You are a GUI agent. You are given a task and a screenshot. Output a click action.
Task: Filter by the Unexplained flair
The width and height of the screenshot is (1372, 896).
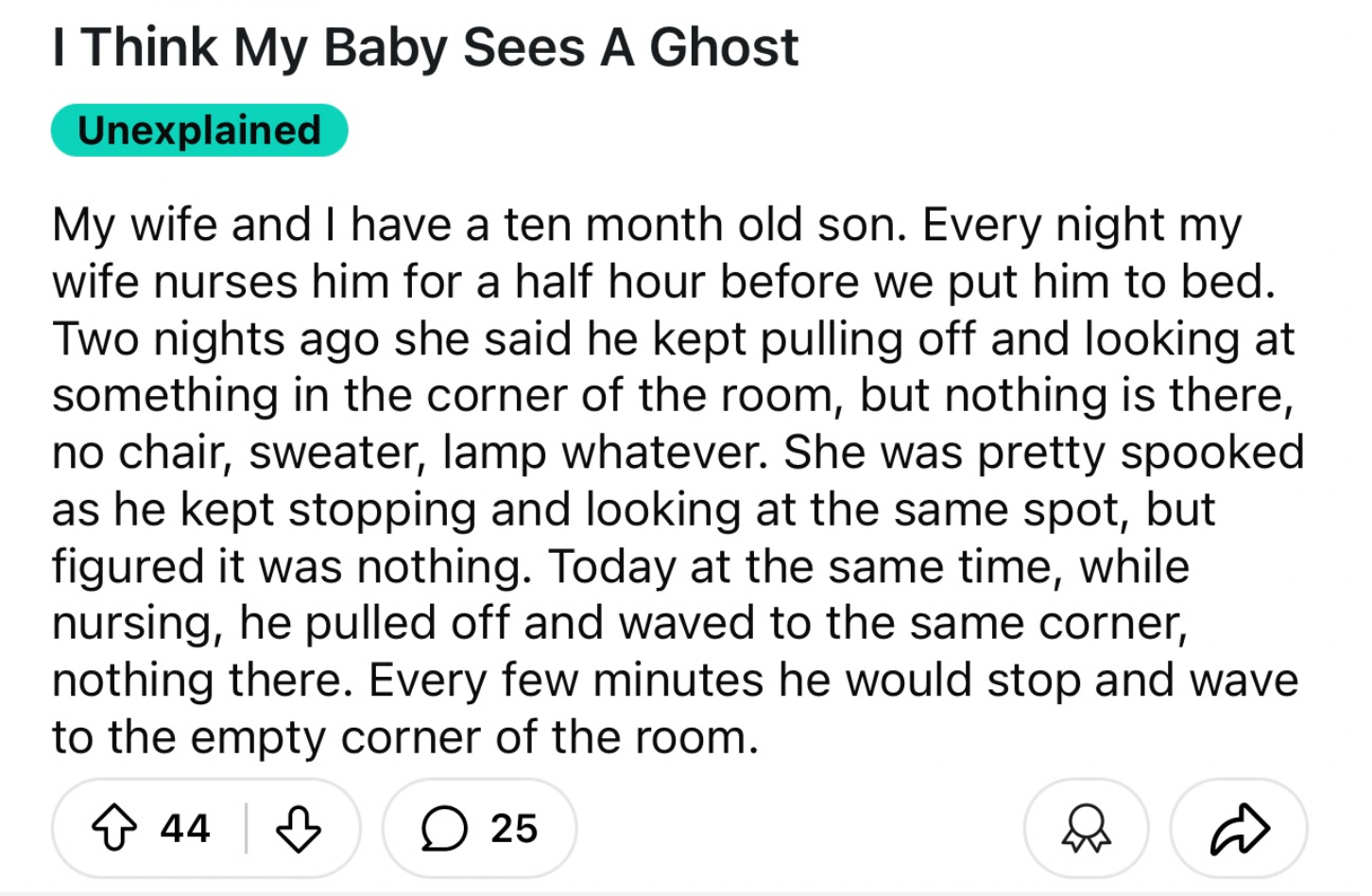pos(199,130)
